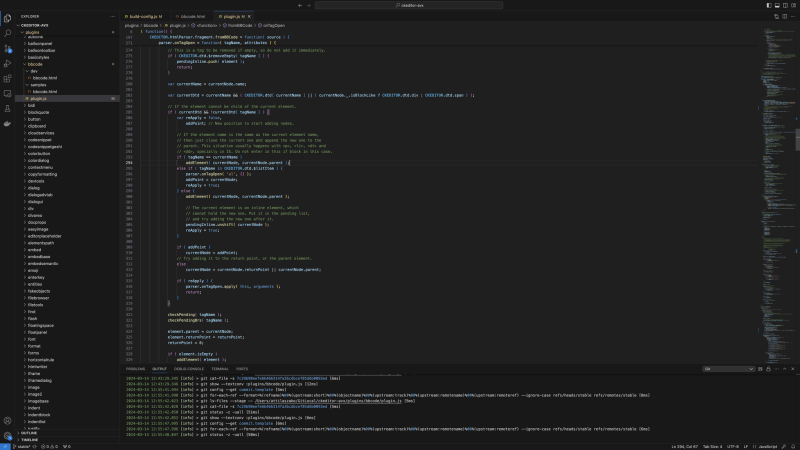Click the Open Changes editor icon

(777, 16)
